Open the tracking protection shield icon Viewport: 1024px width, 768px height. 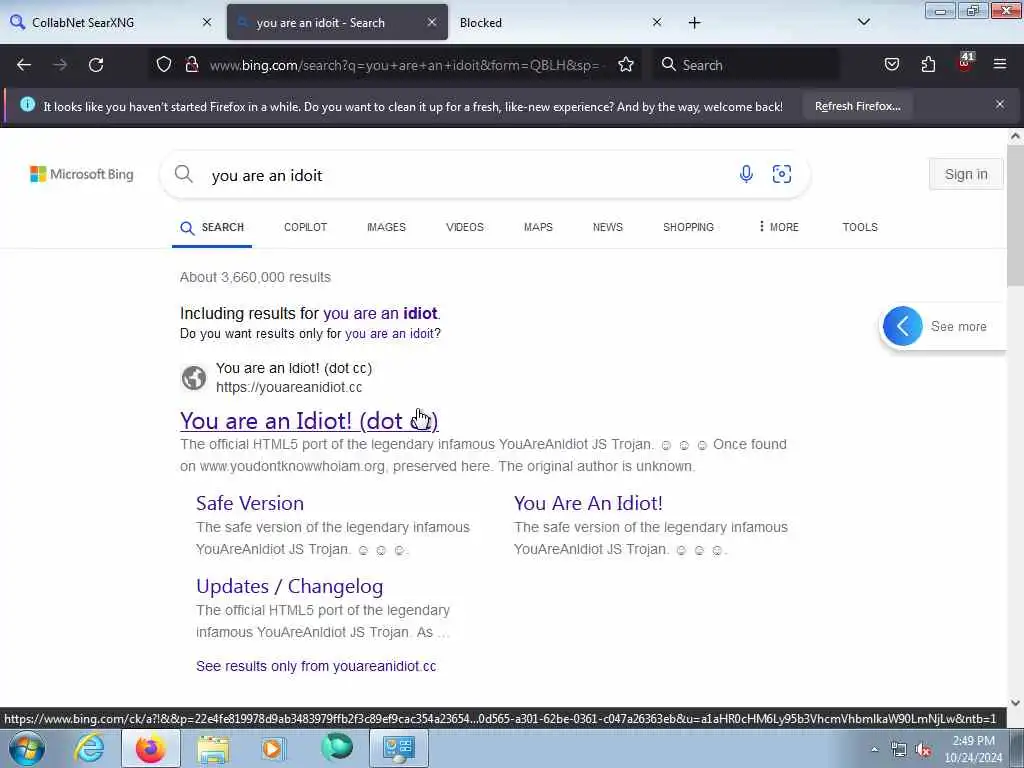(x=164, y=65)
